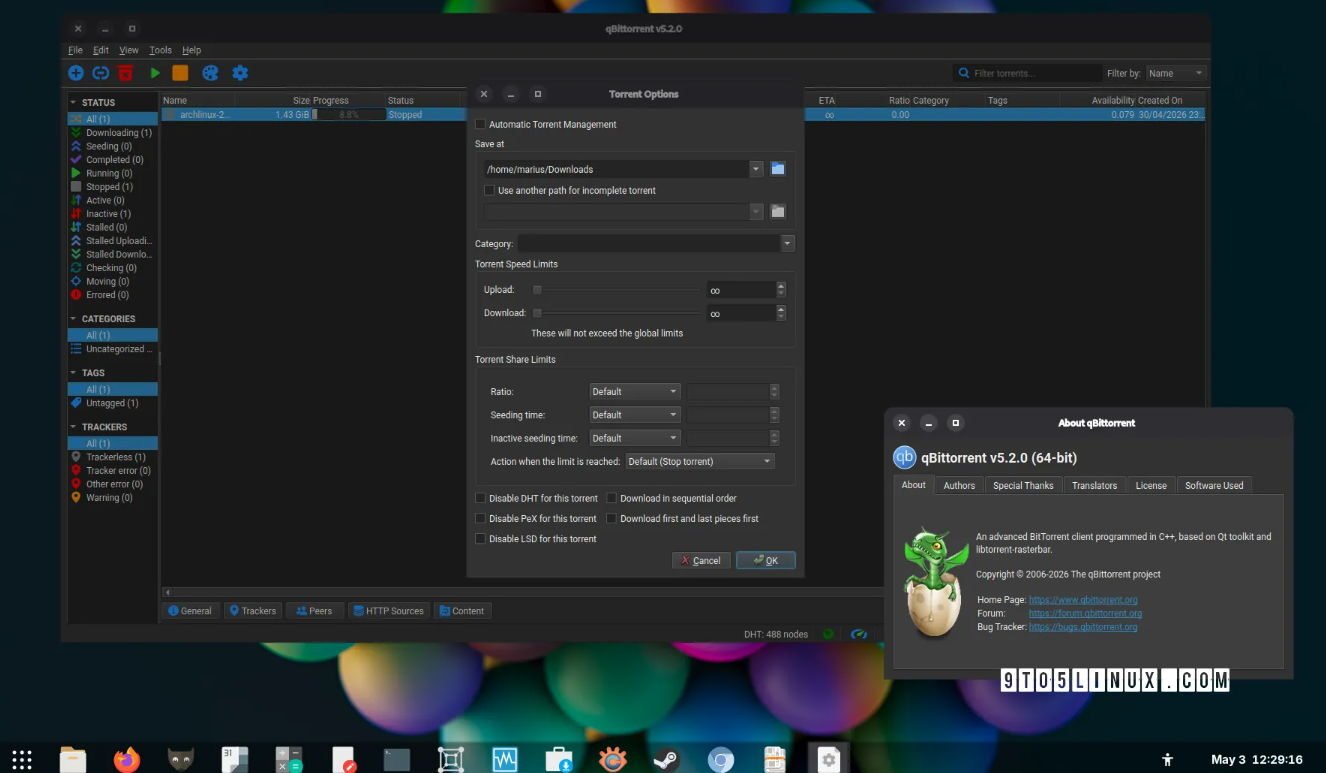Click OK in Torrent Options
This screenshot has width=1326, height=773.
(x=766, y=560)
